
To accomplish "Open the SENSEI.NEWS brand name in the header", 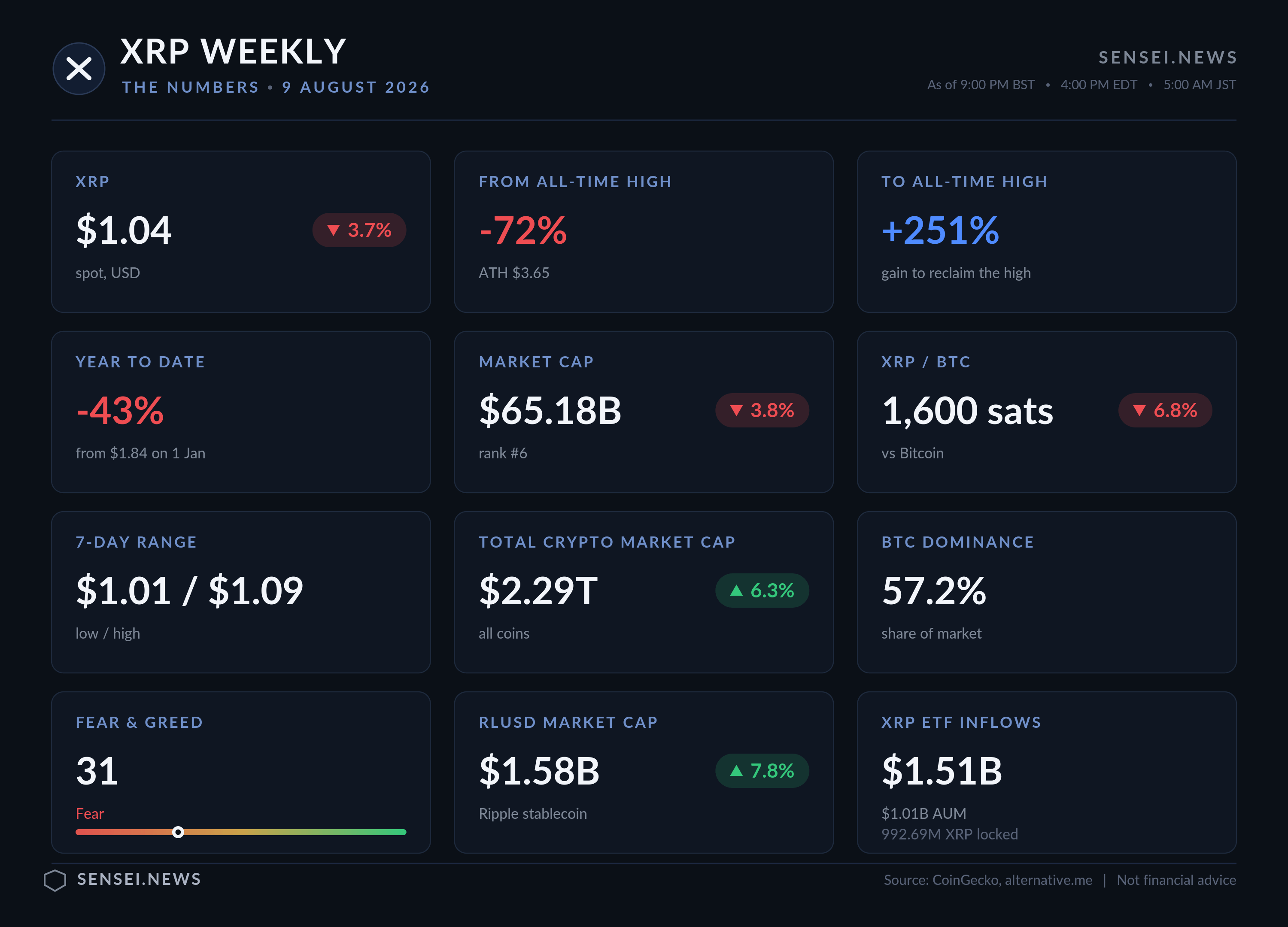I will [x=1168, y=58].
